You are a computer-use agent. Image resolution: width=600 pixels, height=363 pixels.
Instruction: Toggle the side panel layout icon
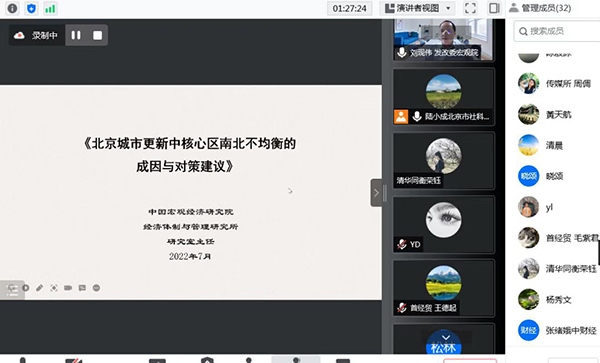click(x=494, y=8)
